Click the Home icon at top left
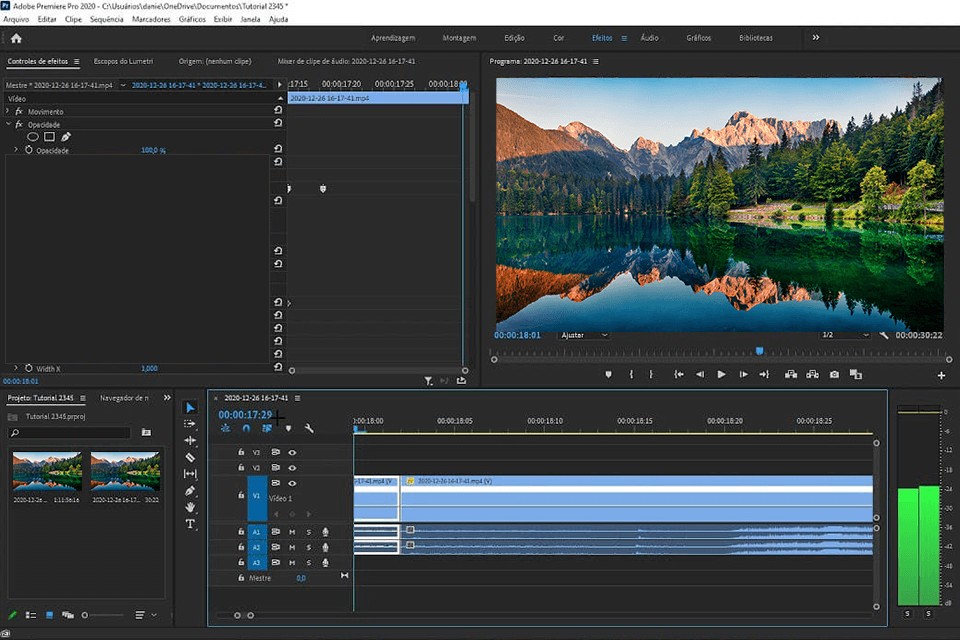 [15, 38]
